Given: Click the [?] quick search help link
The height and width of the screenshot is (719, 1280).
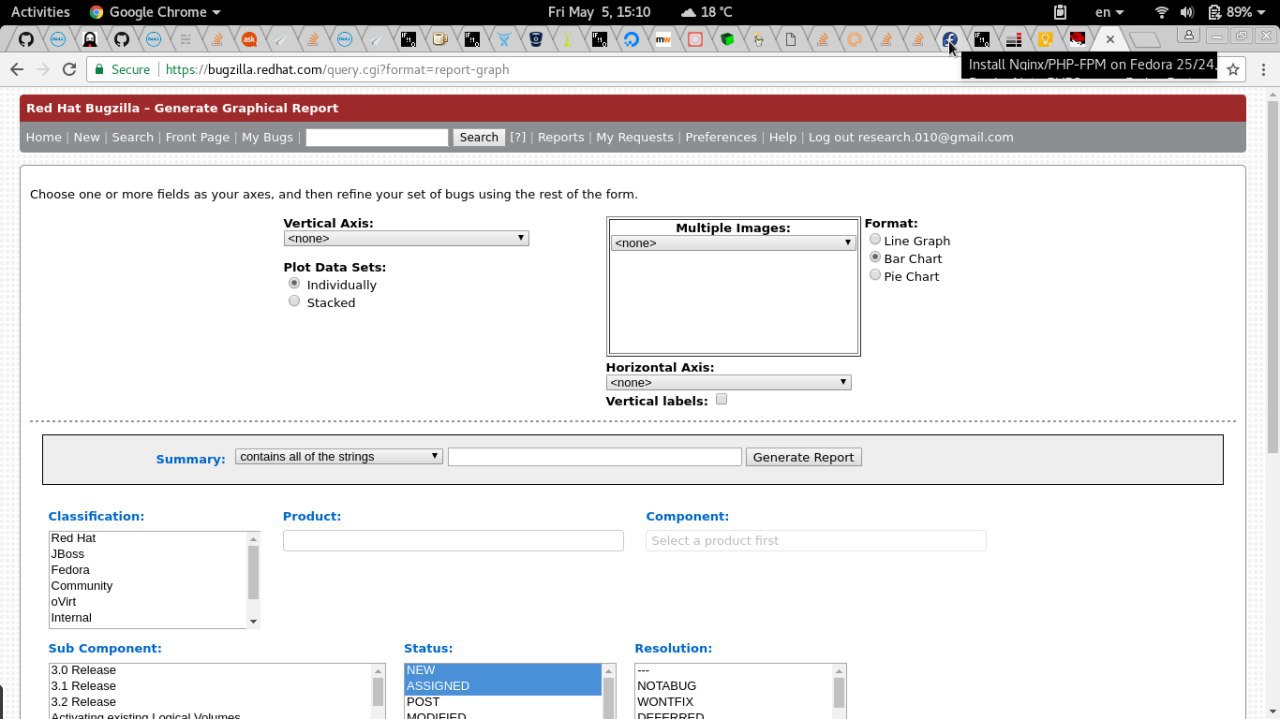Looking at the screenshot, I should (518, 137).
